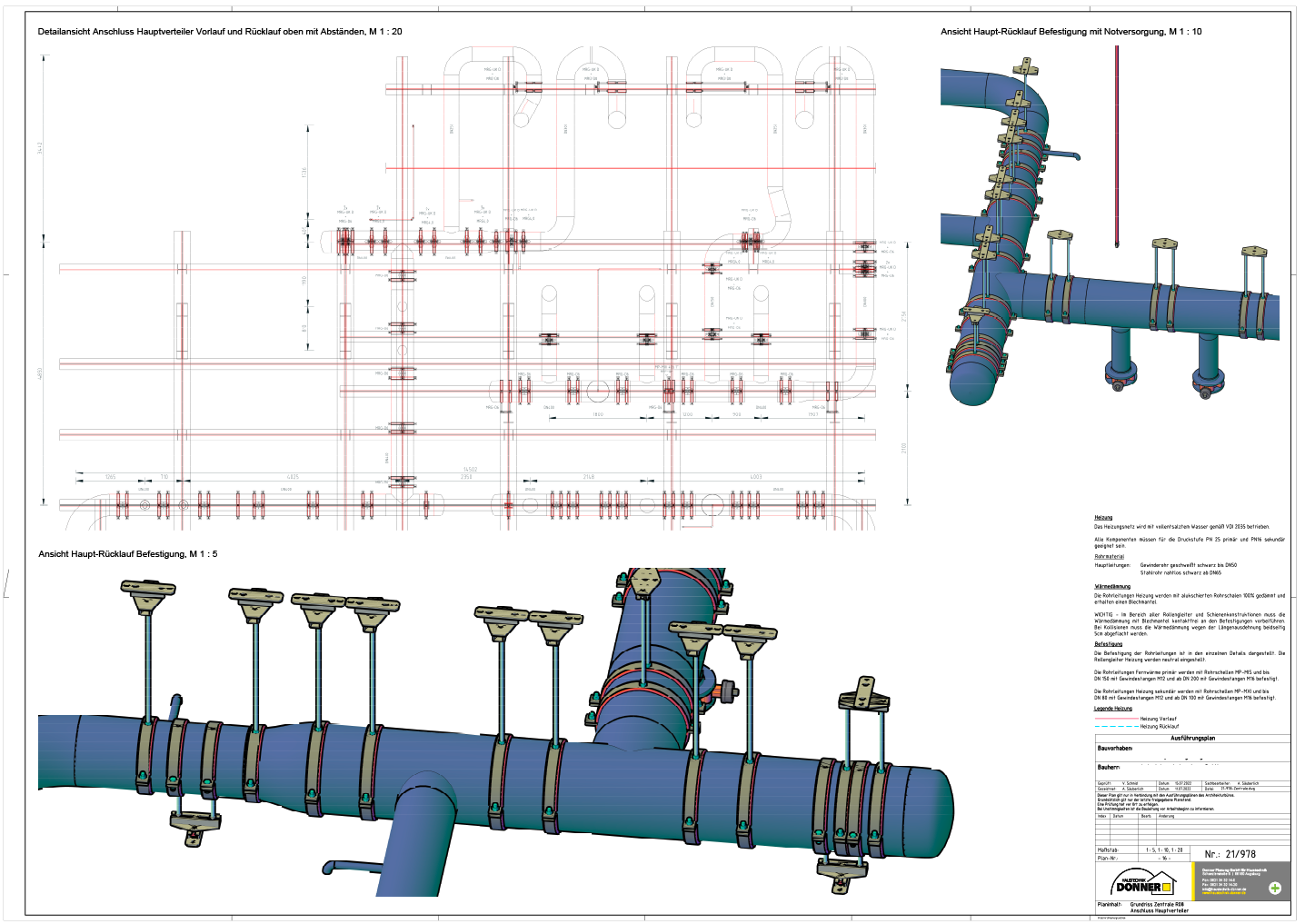Click the 'Detailansicht Anschluss Hauptverteiler' view title
The height and width of the screenshot is (924, 1305).
(220, 32)
